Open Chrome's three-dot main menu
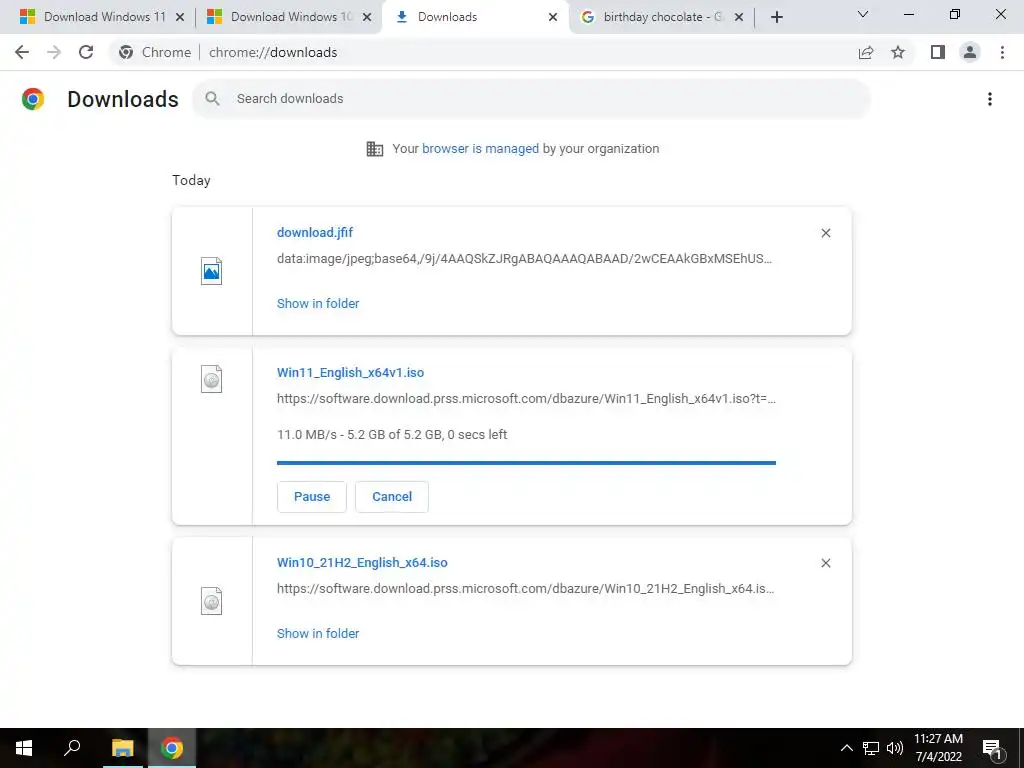The width and height of the screenshot is (1024, 768). (1002, 52)
